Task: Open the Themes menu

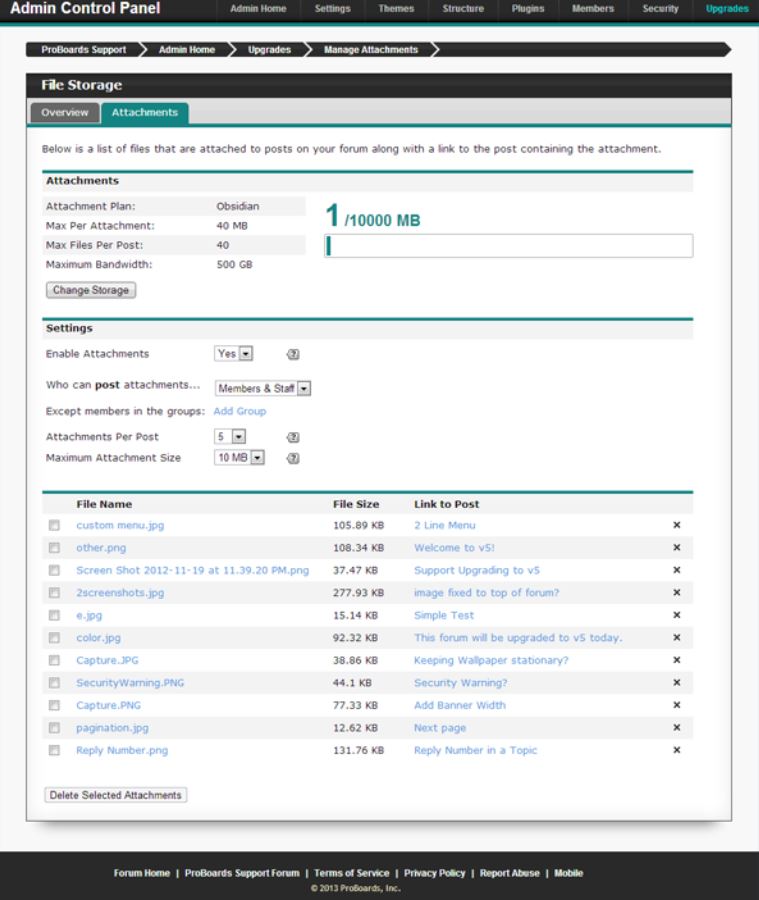Action: click(x=396, y=9)
